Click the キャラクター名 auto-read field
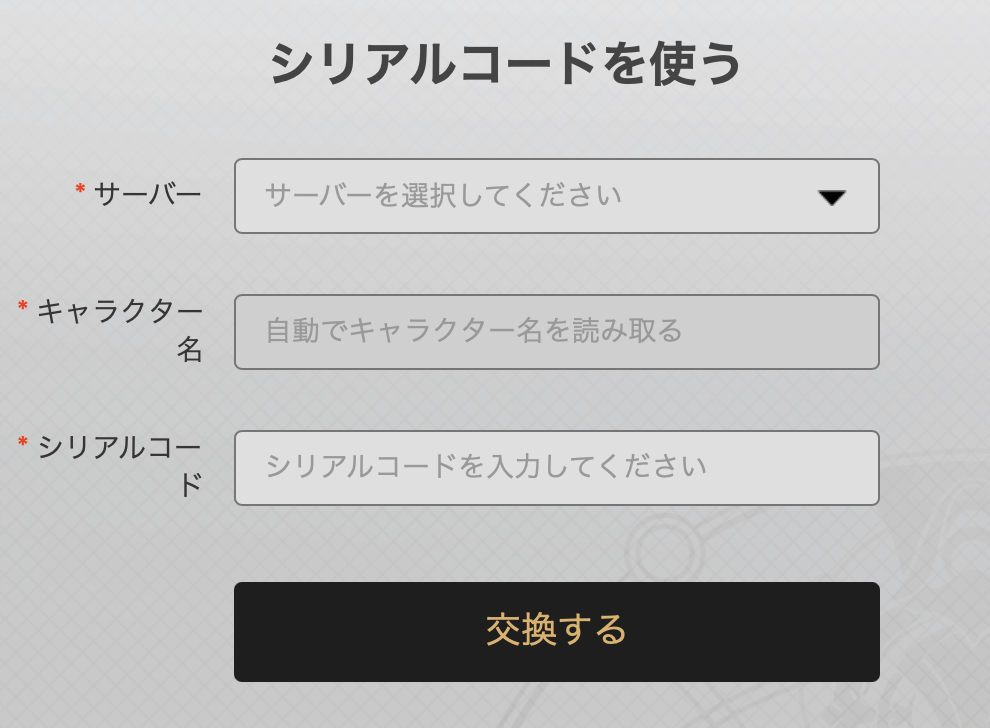 tap(556, 332)
